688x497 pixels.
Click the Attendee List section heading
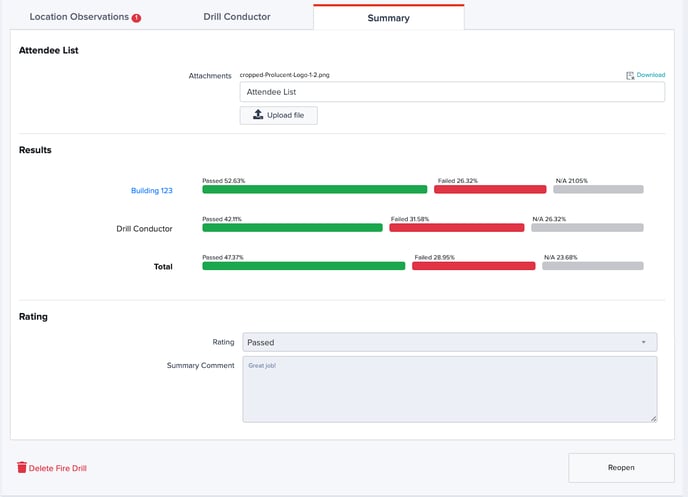pyautogui.click(x=49, y=50)
